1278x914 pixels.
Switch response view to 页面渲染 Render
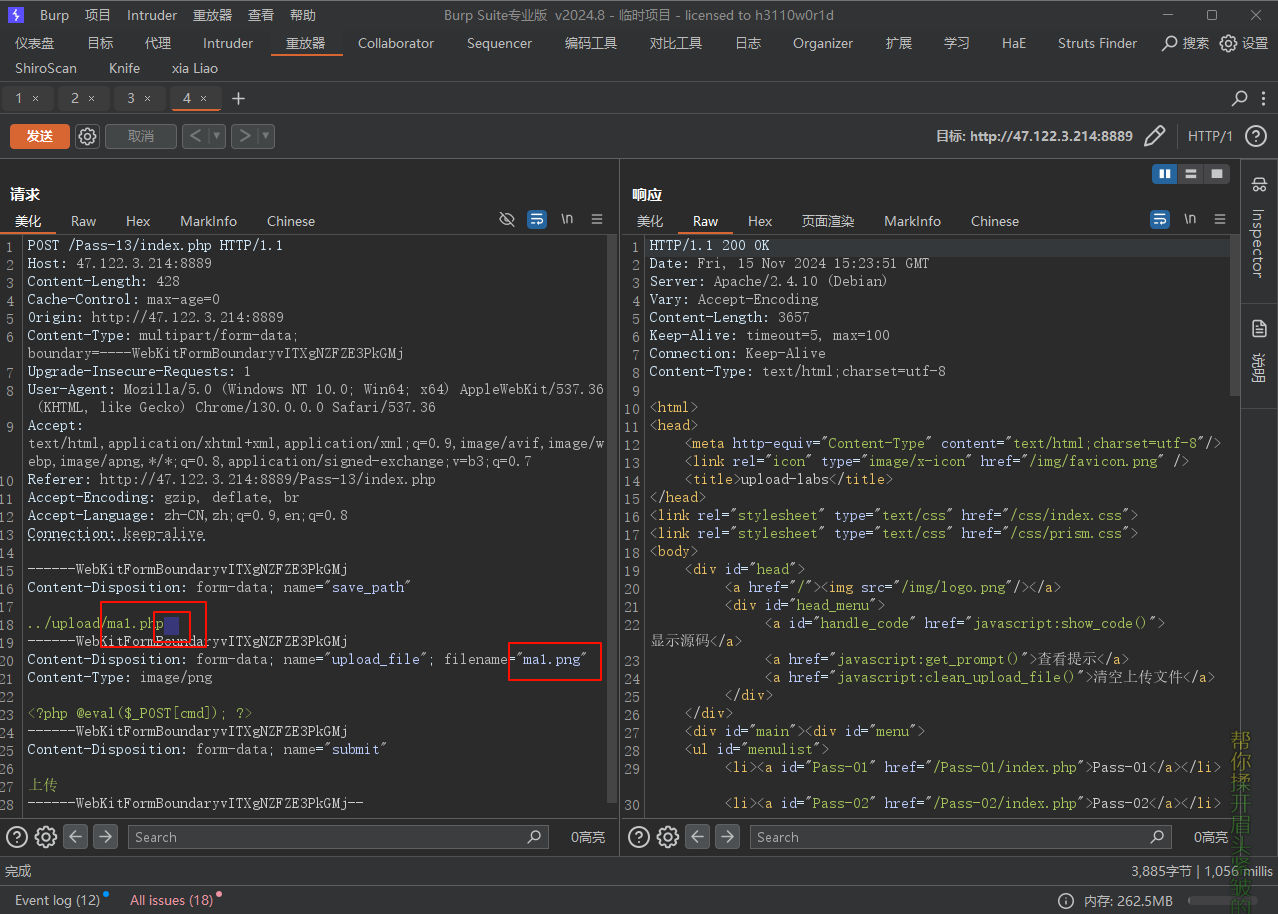[x=828, y=221]
